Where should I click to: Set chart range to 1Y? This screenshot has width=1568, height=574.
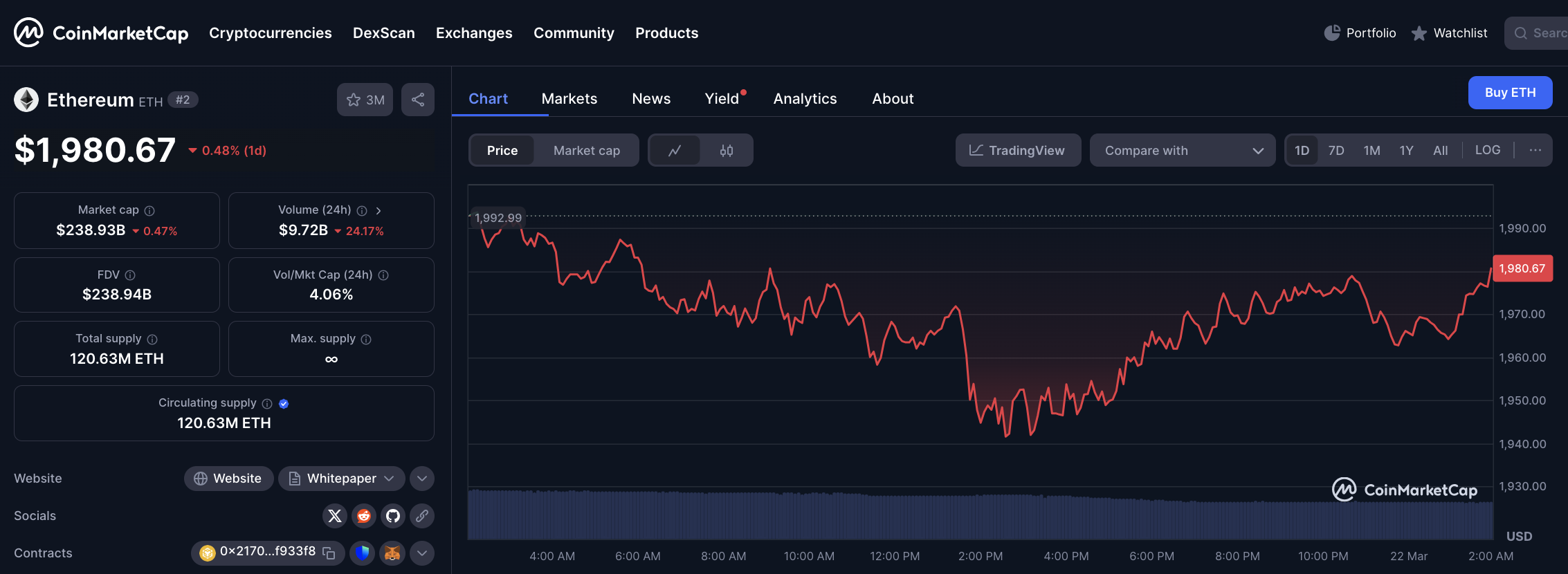click(x=1406, y=150)
